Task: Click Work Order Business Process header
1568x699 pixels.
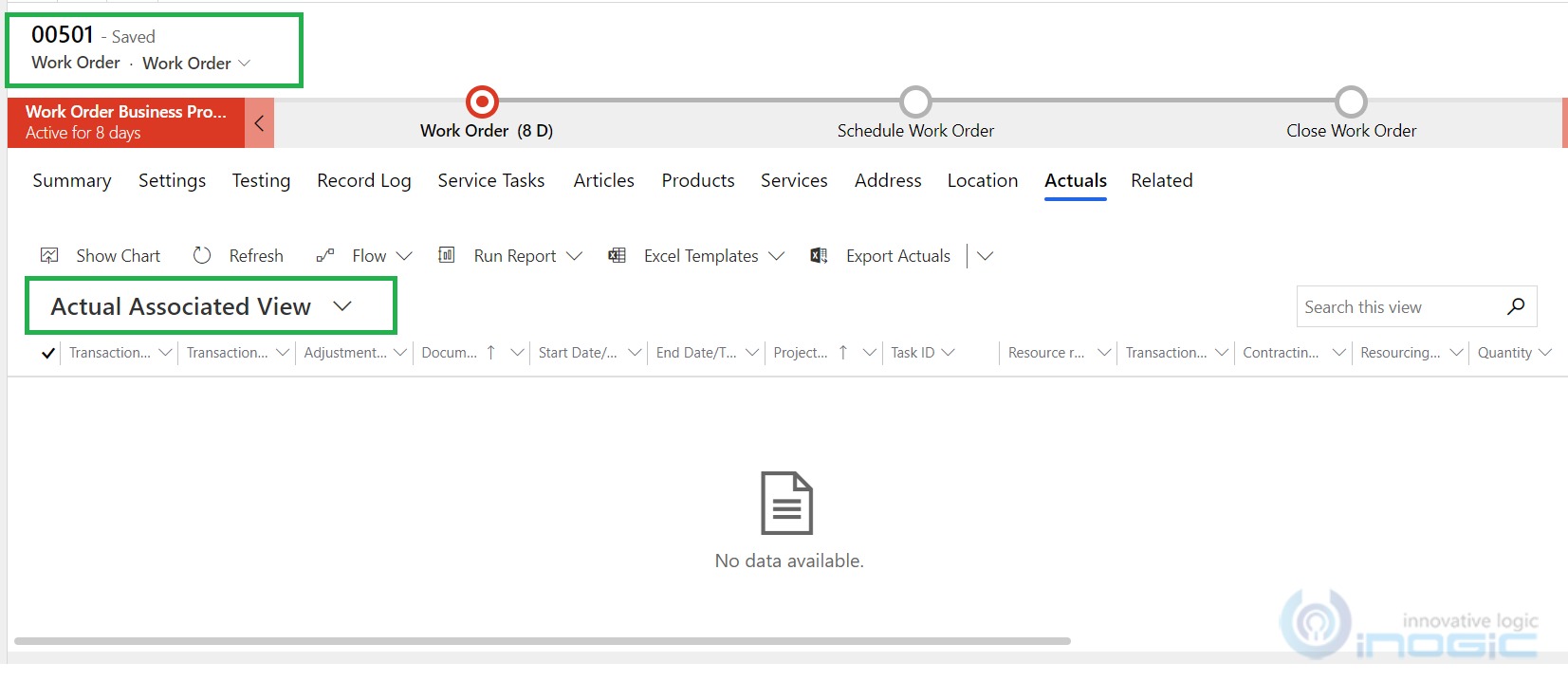Action: tap(126, 122)
